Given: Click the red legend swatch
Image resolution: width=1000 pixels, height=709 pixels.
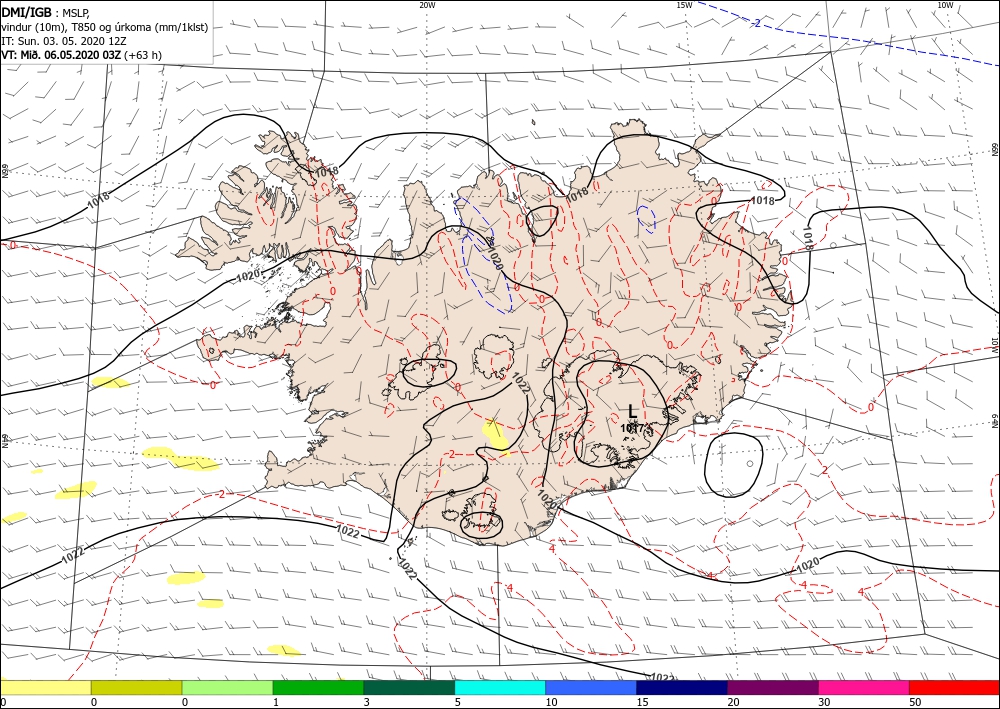Looking at the screenshot, I should click(x=954, y=687).
